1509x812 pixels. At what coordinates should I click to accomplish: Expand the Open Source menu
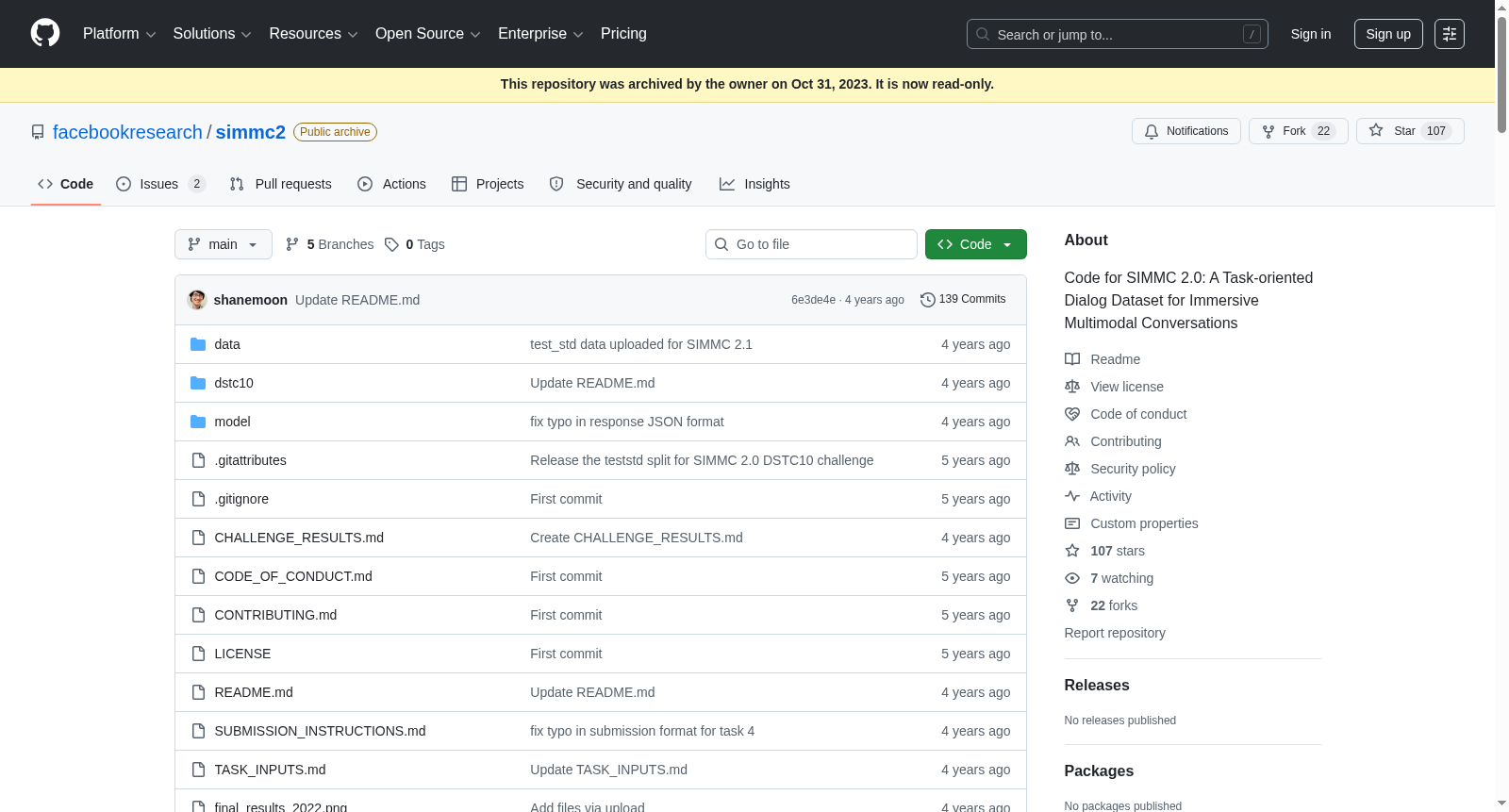(428, 34)
